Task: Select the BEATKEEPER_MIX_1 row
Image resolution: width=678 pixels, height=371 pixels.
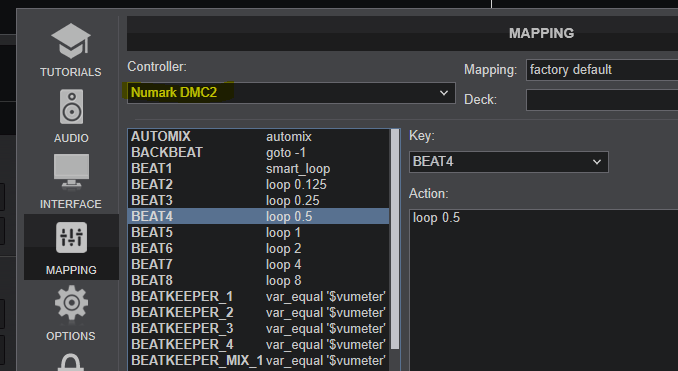Action: [259, 361]
